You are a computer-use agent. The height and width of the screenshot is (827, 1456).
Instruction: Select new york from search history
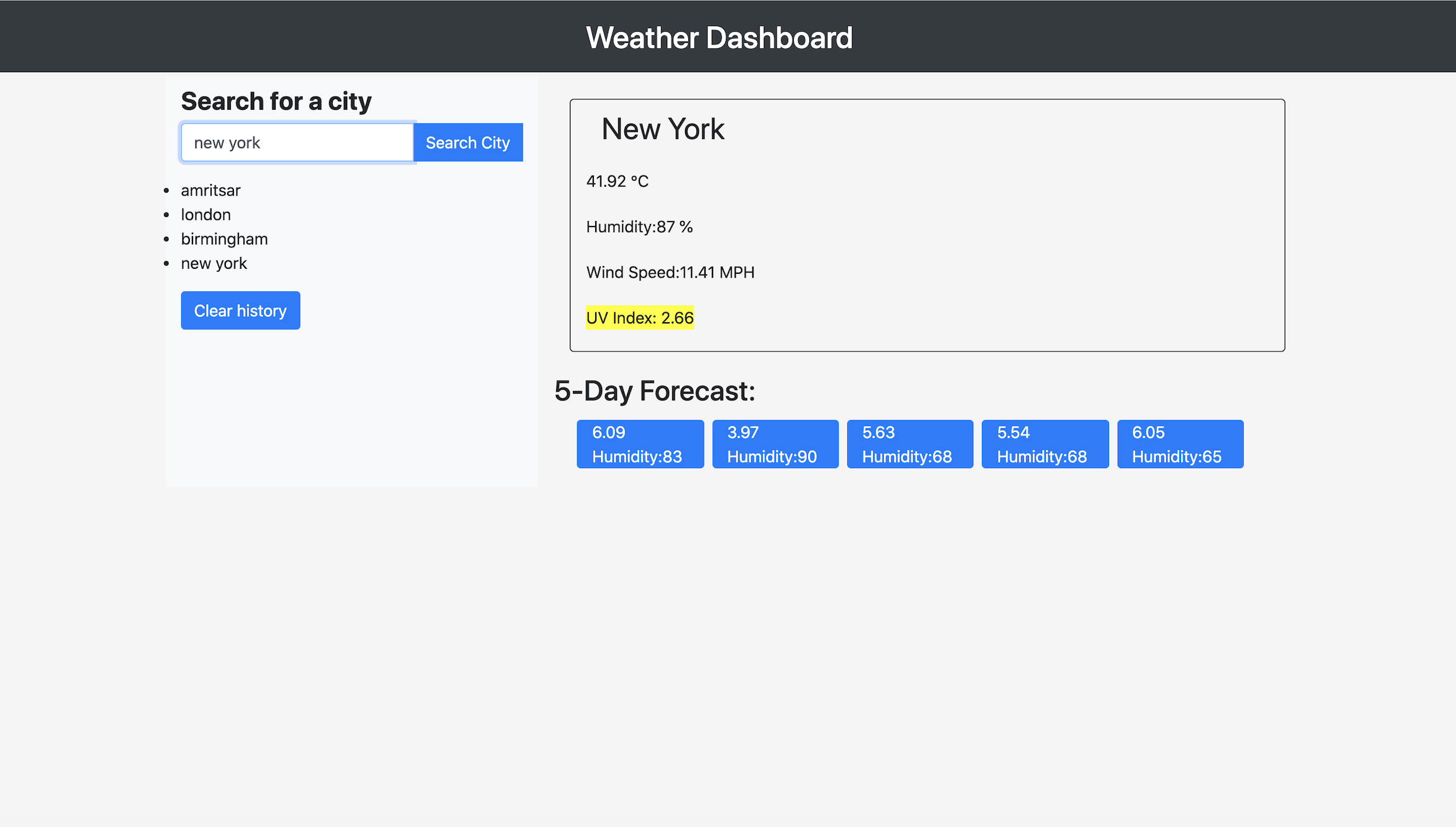coord(213,264)
